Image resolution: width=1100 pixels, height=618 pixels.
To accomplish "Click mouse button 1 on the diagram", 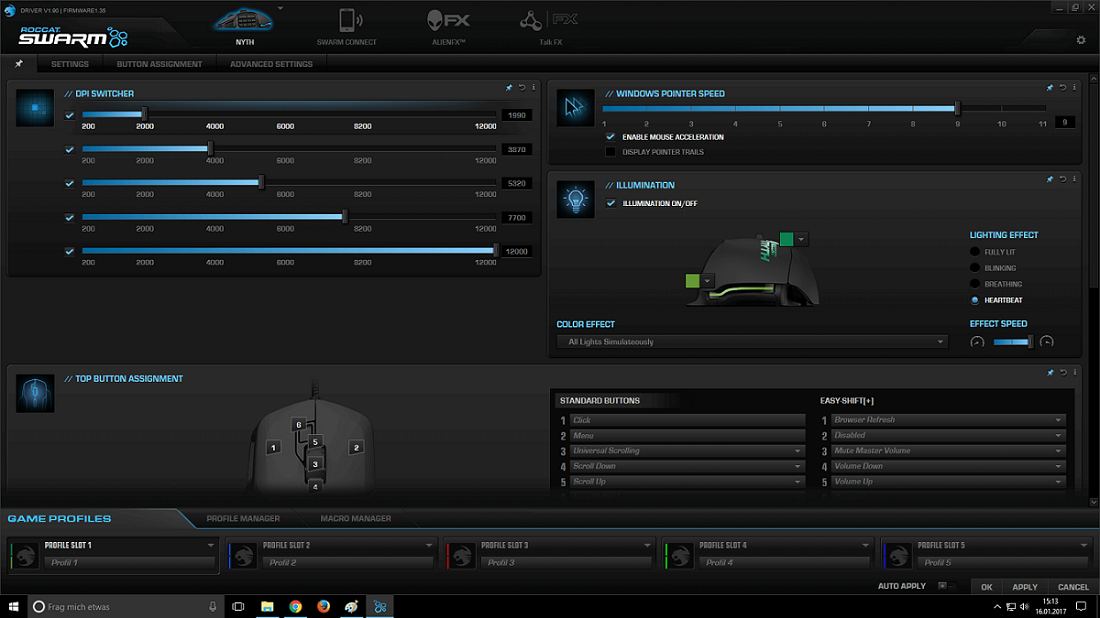I will (x=273, y=448).
